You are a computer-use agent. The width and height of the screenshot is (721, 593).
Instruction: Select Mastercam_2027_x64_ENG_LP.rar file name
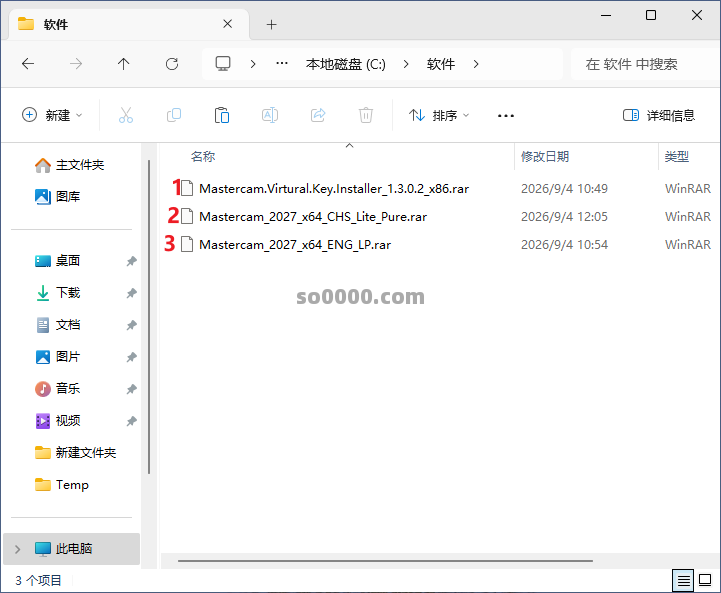[x=295, y=245]
